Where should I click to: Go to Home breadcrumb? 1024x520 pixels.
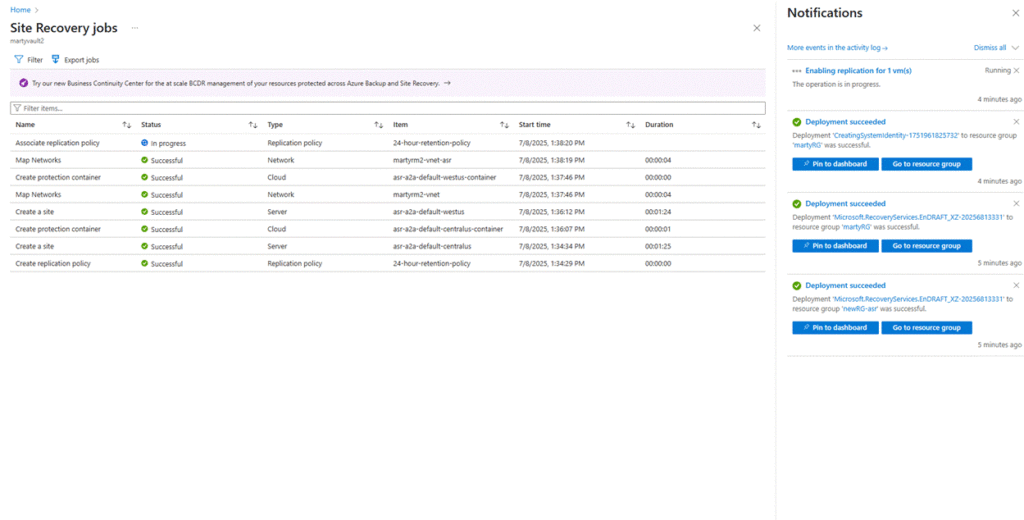20,9
